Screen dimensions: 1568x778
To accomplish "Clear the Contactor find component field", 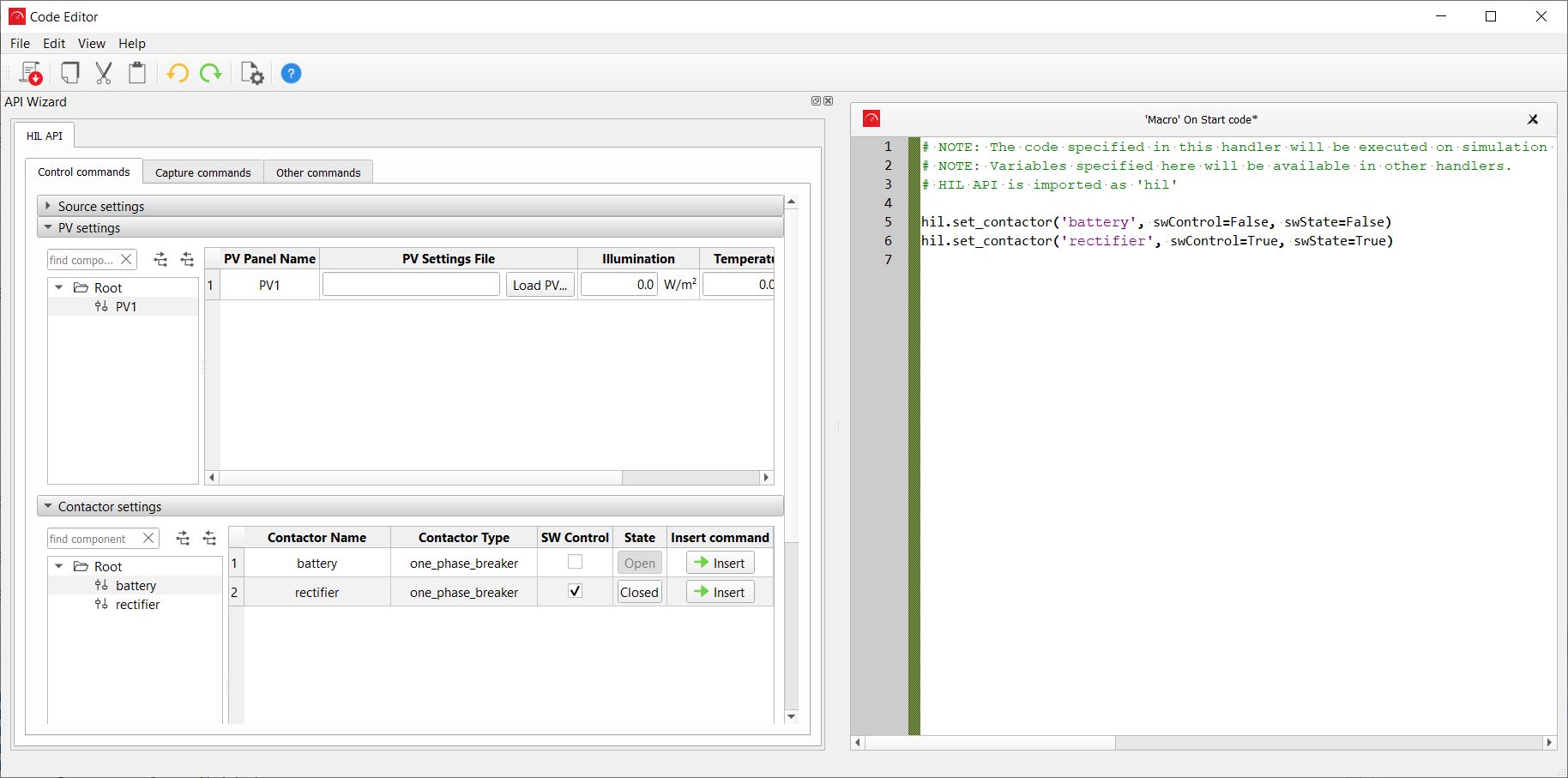I will coord(148,539).
